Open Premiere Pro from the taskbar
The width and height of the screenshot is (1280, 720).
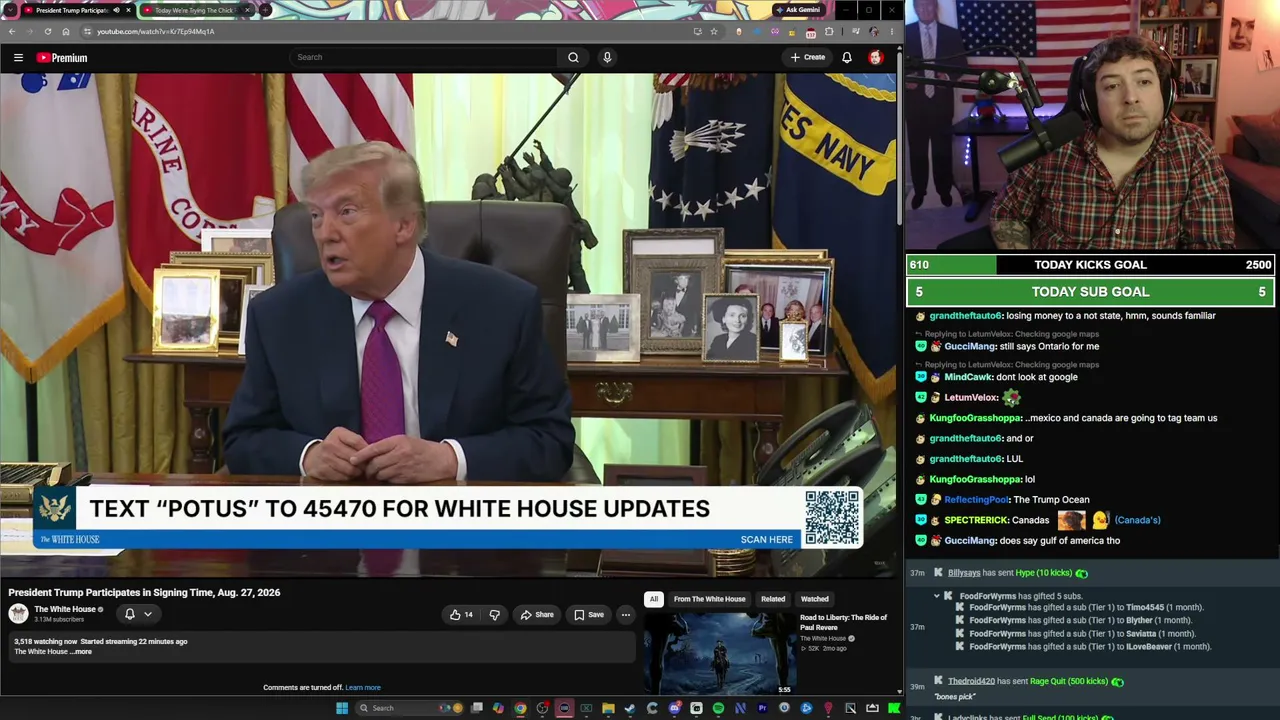762,708
